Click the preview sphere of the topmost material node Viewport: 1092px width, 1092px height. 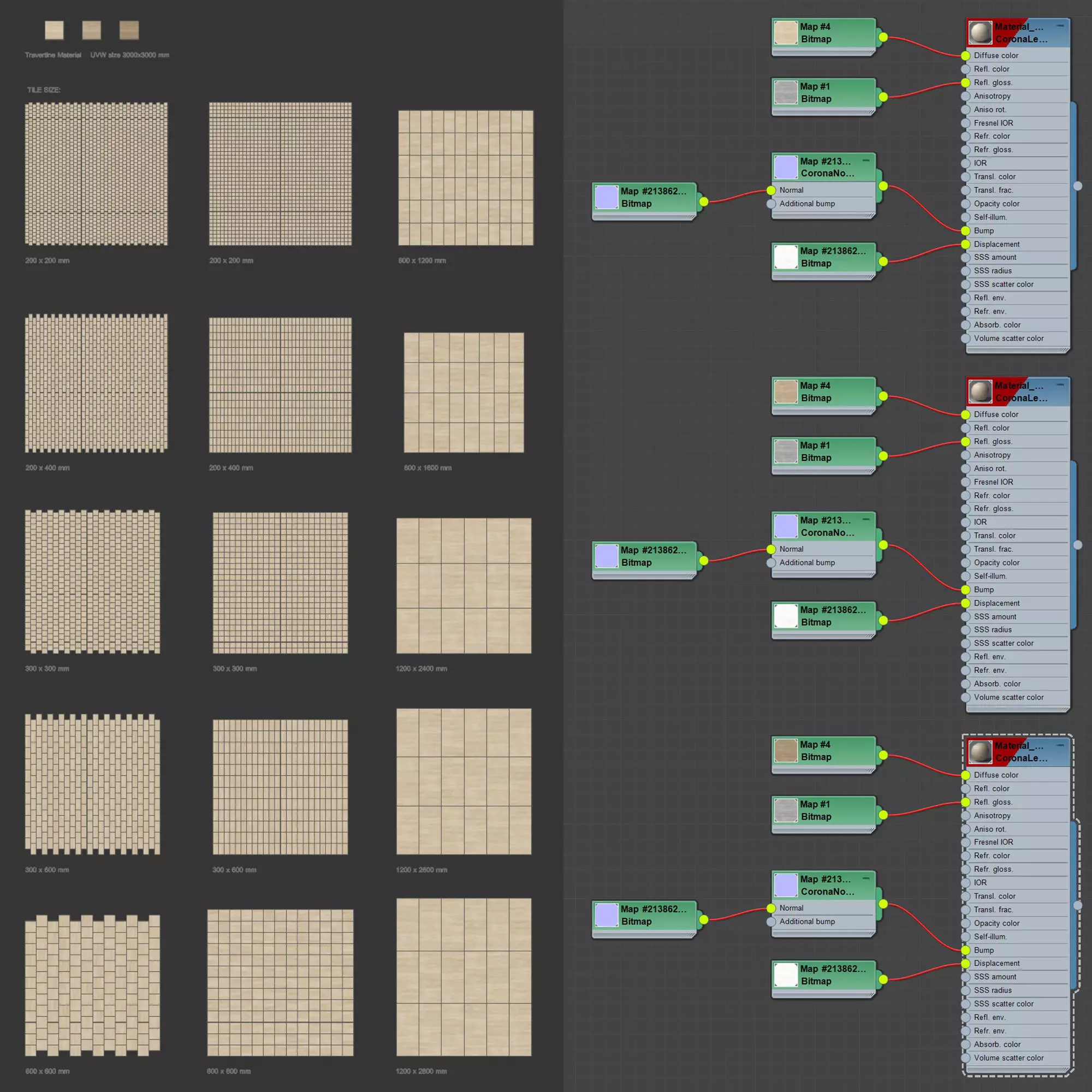tap(980, 33)
